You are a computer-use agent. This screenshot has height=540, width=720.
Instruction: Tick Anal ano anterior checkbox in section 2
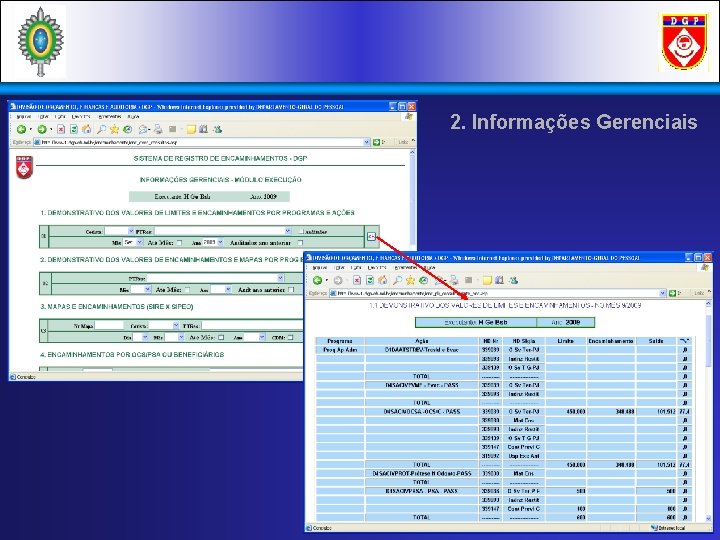(x=291, y=290)
